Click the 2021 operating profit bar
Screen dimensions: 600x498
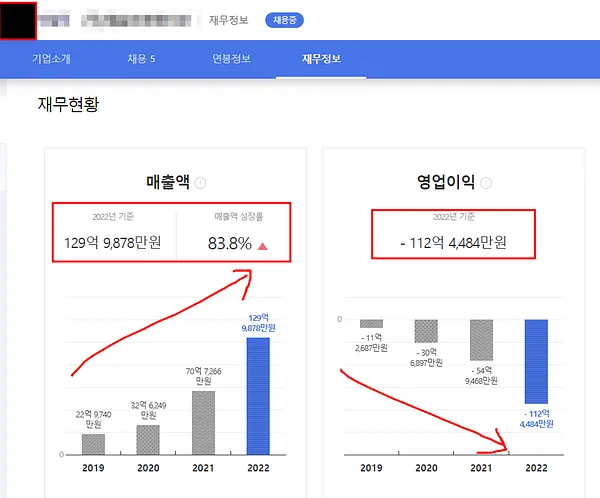click(481, 340)
